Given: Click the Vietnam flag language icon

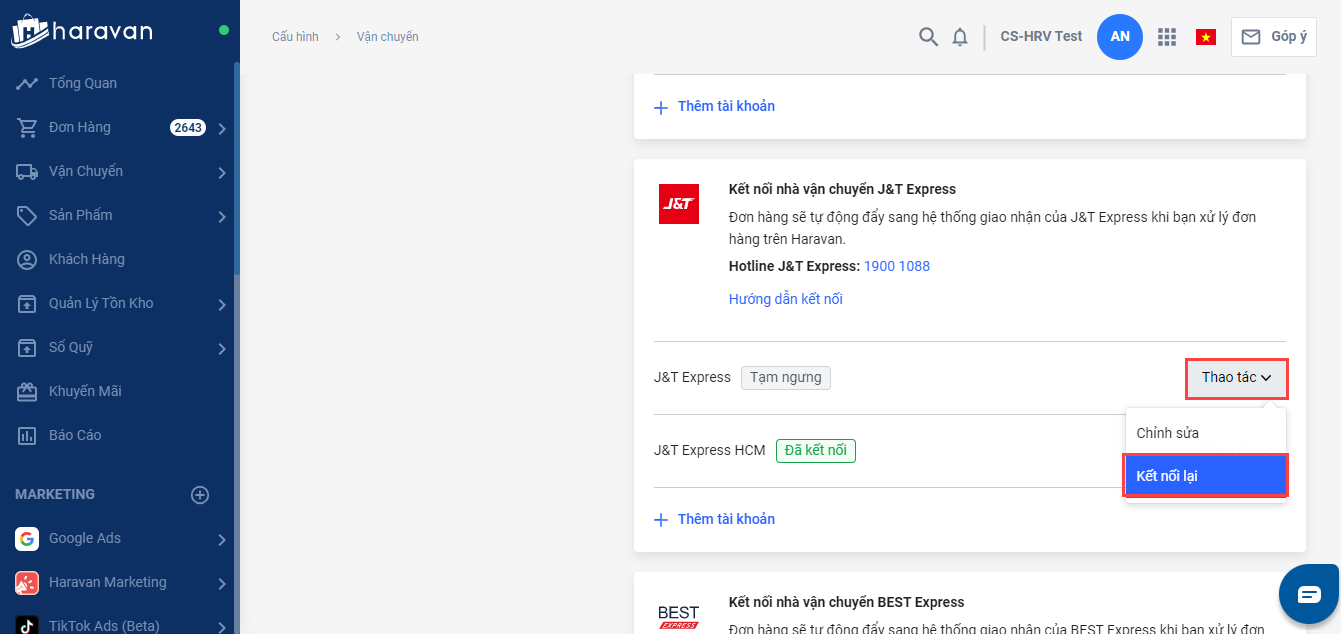Looking at the screenshot, I should click(x=1205, y=37).
